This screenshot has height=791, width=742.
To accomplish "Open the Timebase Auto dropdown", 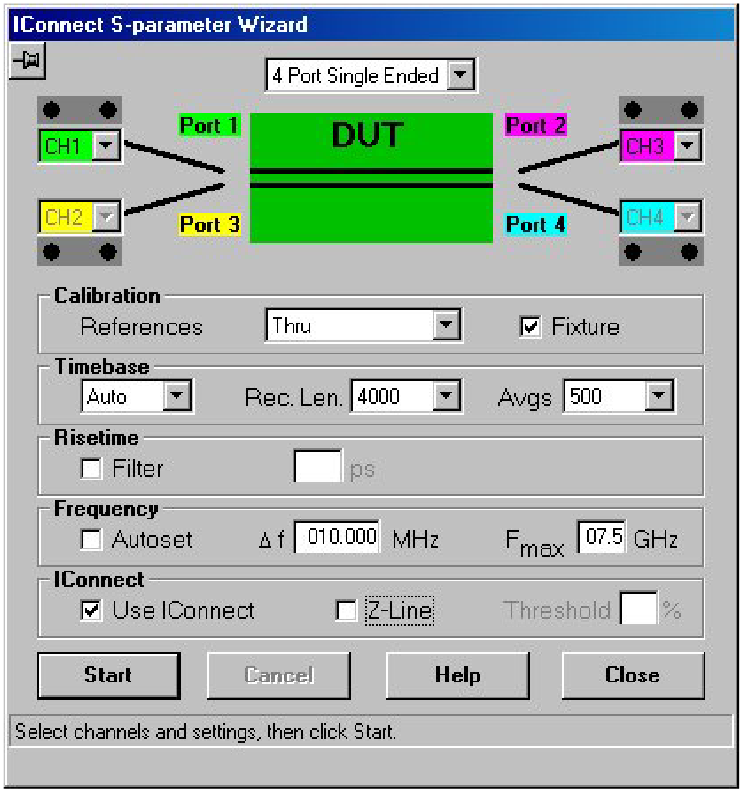I will pyautogui.click(x=177, y=396).
